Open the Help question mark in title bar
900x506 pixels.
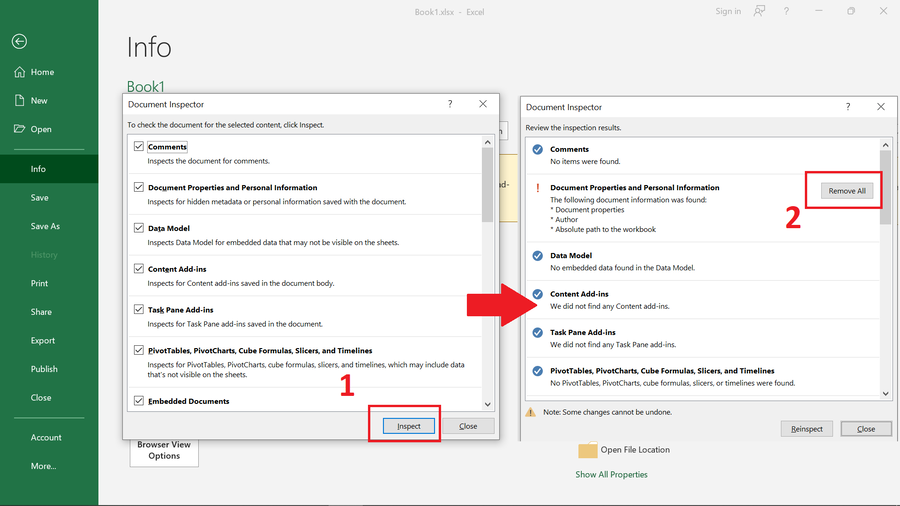click(786, 11)
